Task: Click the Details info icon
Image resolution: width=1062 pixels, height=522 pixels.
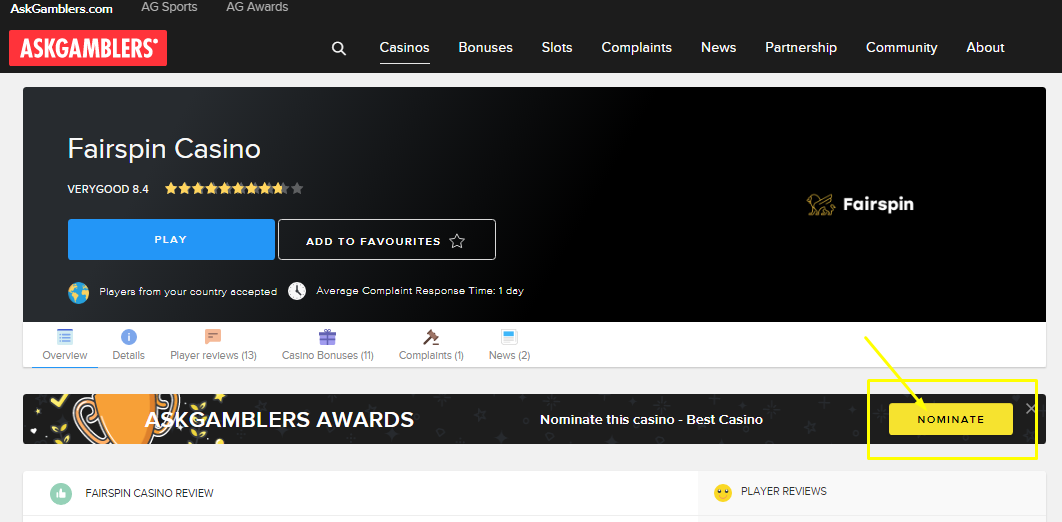Action: pos(129,336)
